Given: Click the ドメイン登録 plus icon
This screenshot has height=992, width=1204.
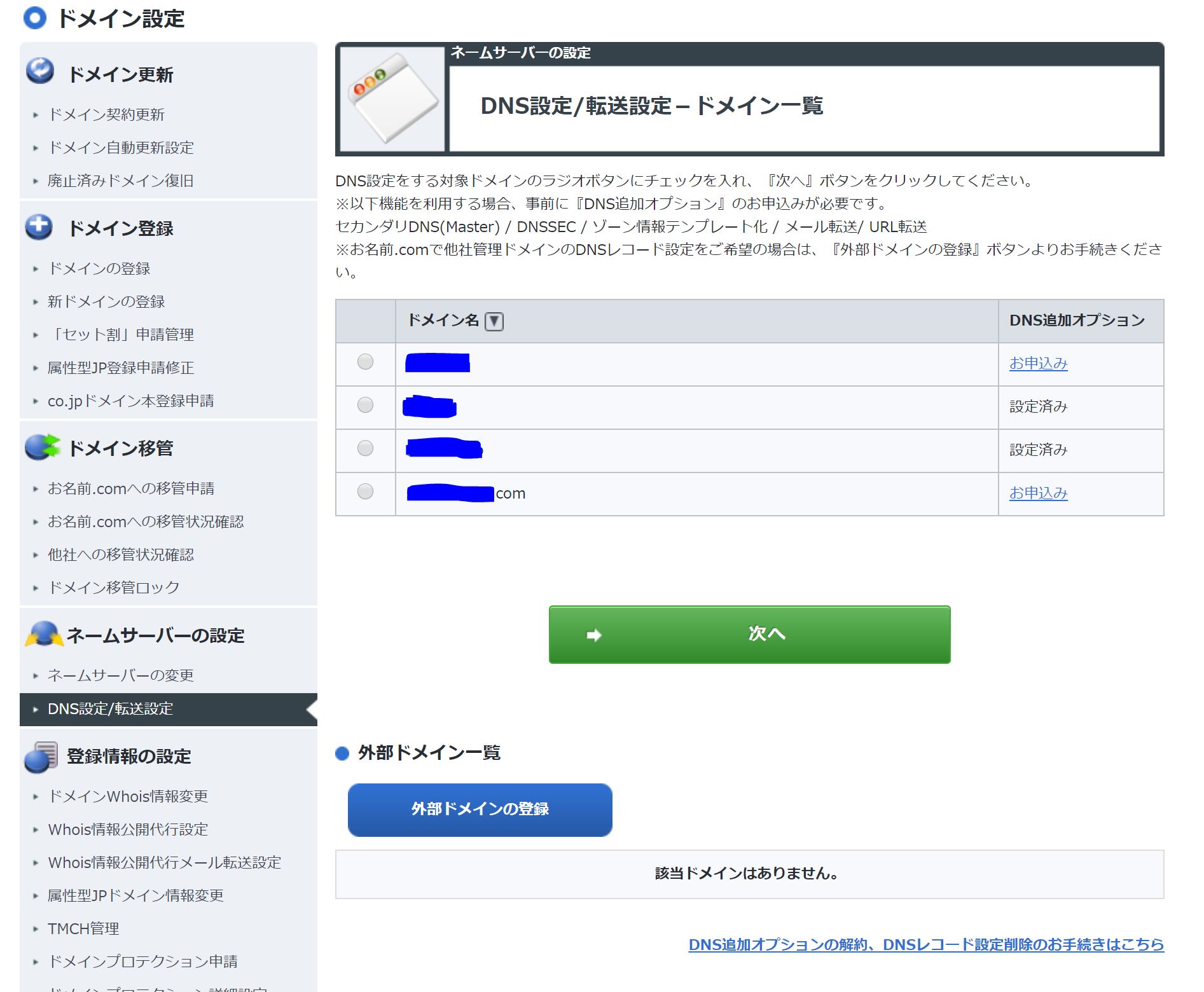Looking at the screenshot, I should tap(39, 226).
